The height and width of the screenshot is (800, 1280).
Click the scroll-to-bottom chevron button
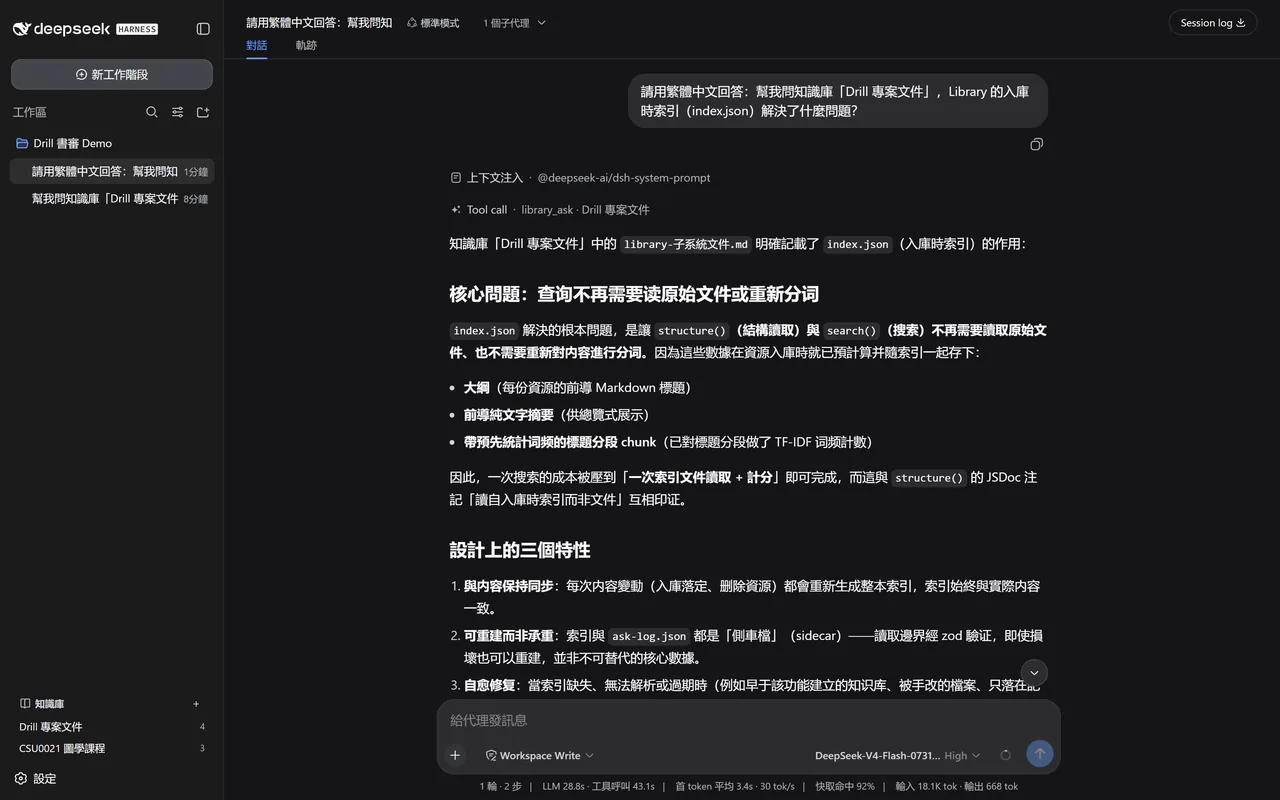coord(1034,673)
